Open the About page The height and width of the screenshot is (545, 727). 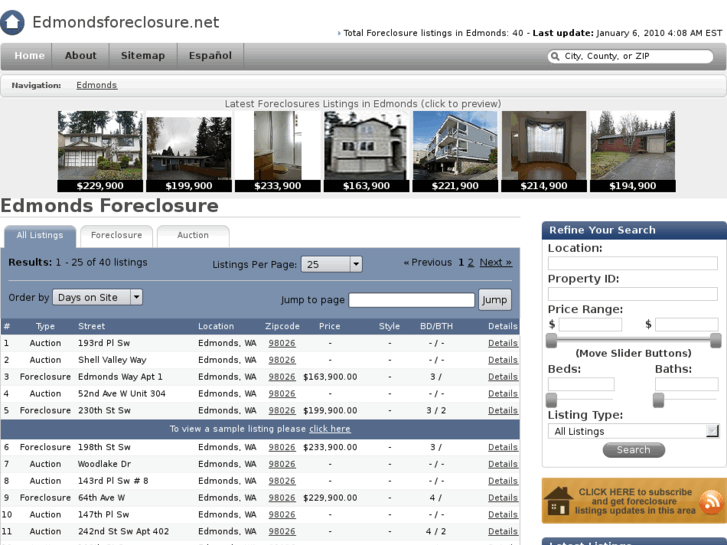(x=81, y=56)
